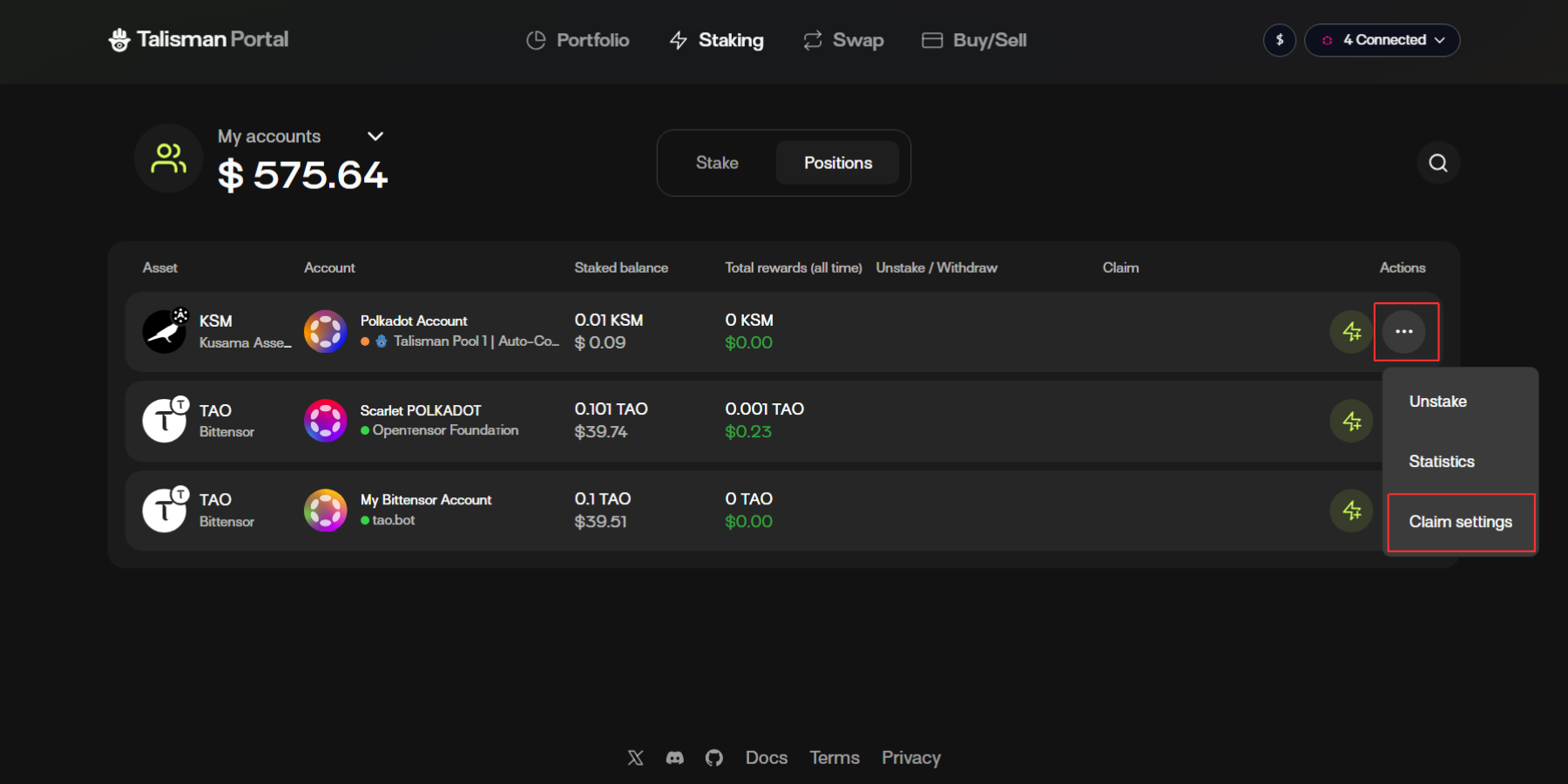The height and width of the screenshot is (784, 1568).
Task: Click the Talisman Portal logo
Action: pyautogui.click(x=199, y=40)
